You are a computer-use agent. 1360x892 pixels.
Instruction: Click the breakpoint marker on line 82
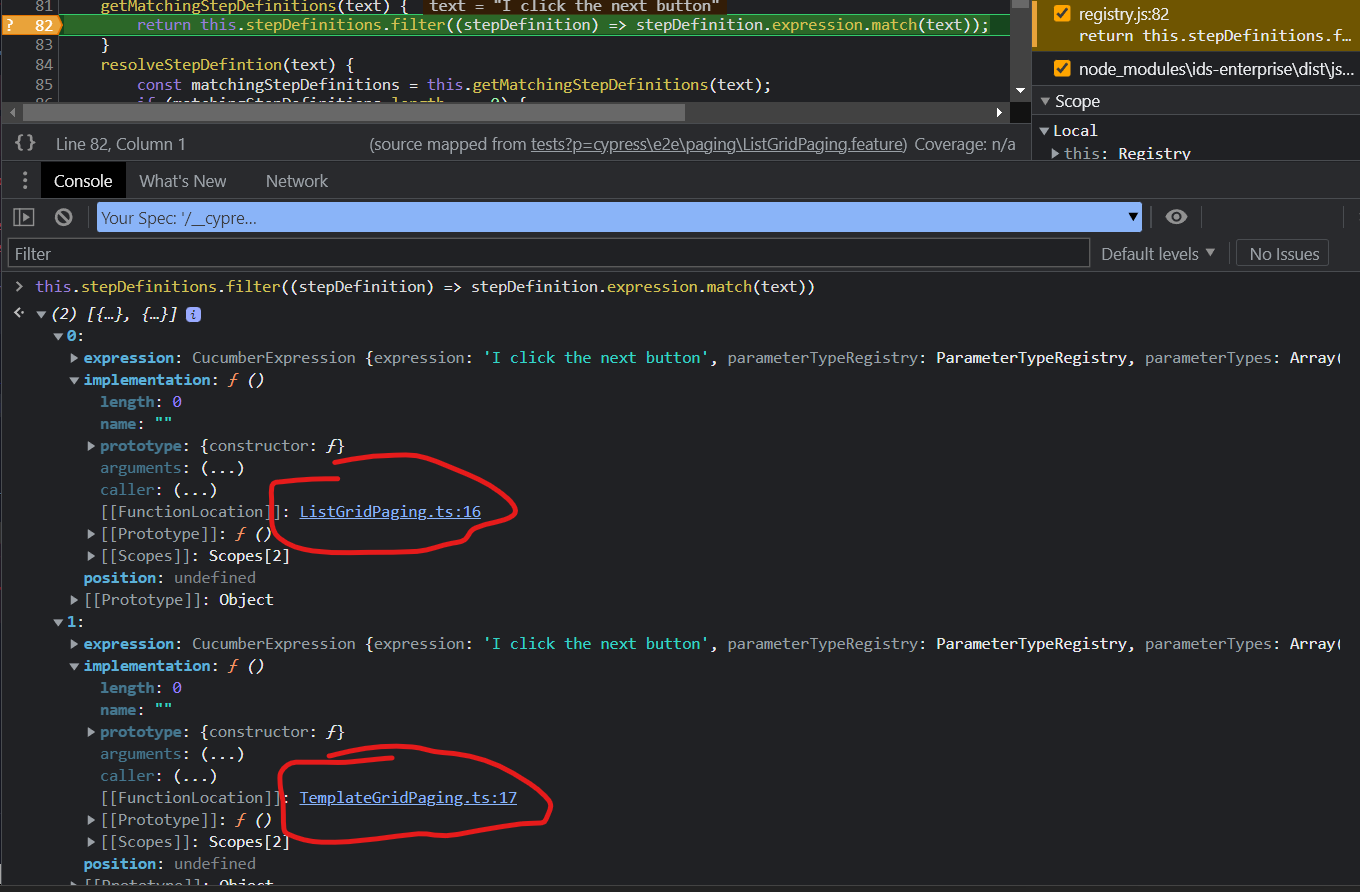[x=29, y=24]
